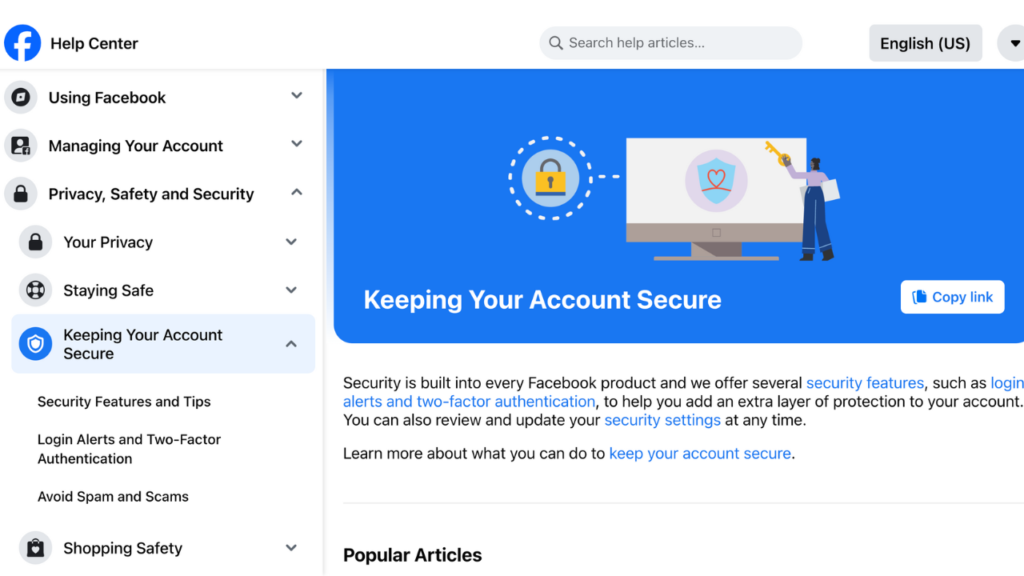Click the Keeping Your Account Secure shield icon
The height and width of the screenshot is (576, 1024).
(35, 344)
